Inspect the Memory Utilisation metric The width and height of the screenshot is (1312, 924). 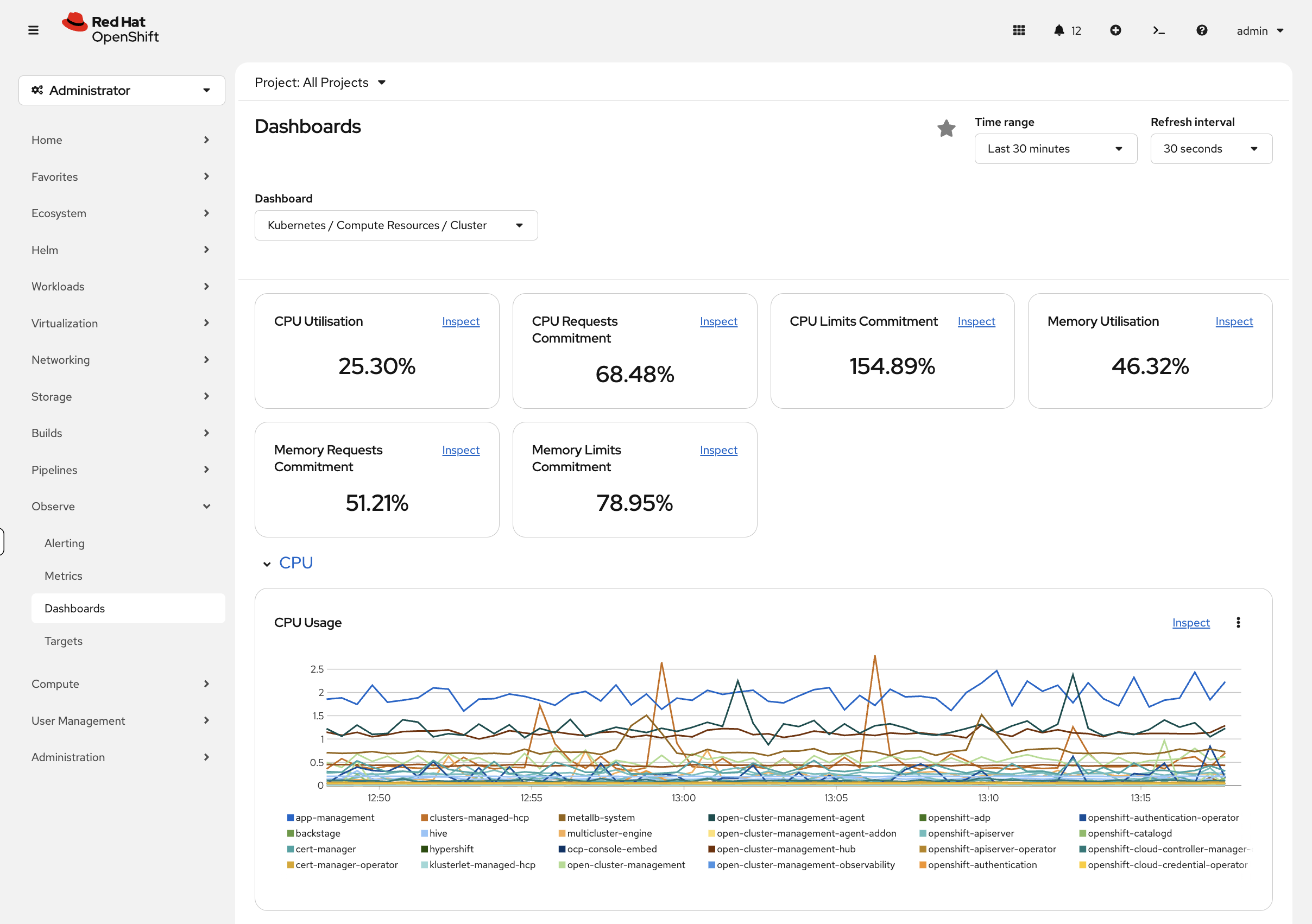pos(1234,321)
